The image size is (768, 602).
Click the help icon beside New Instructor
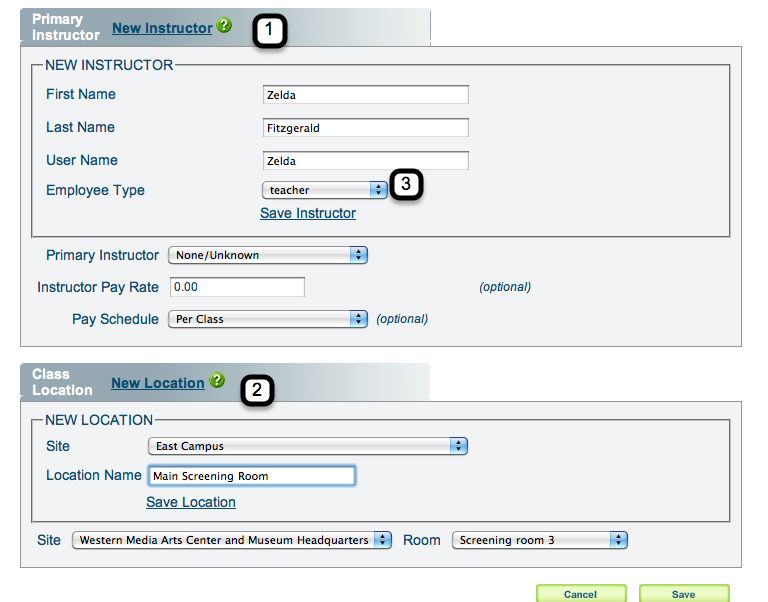[224, 26]
